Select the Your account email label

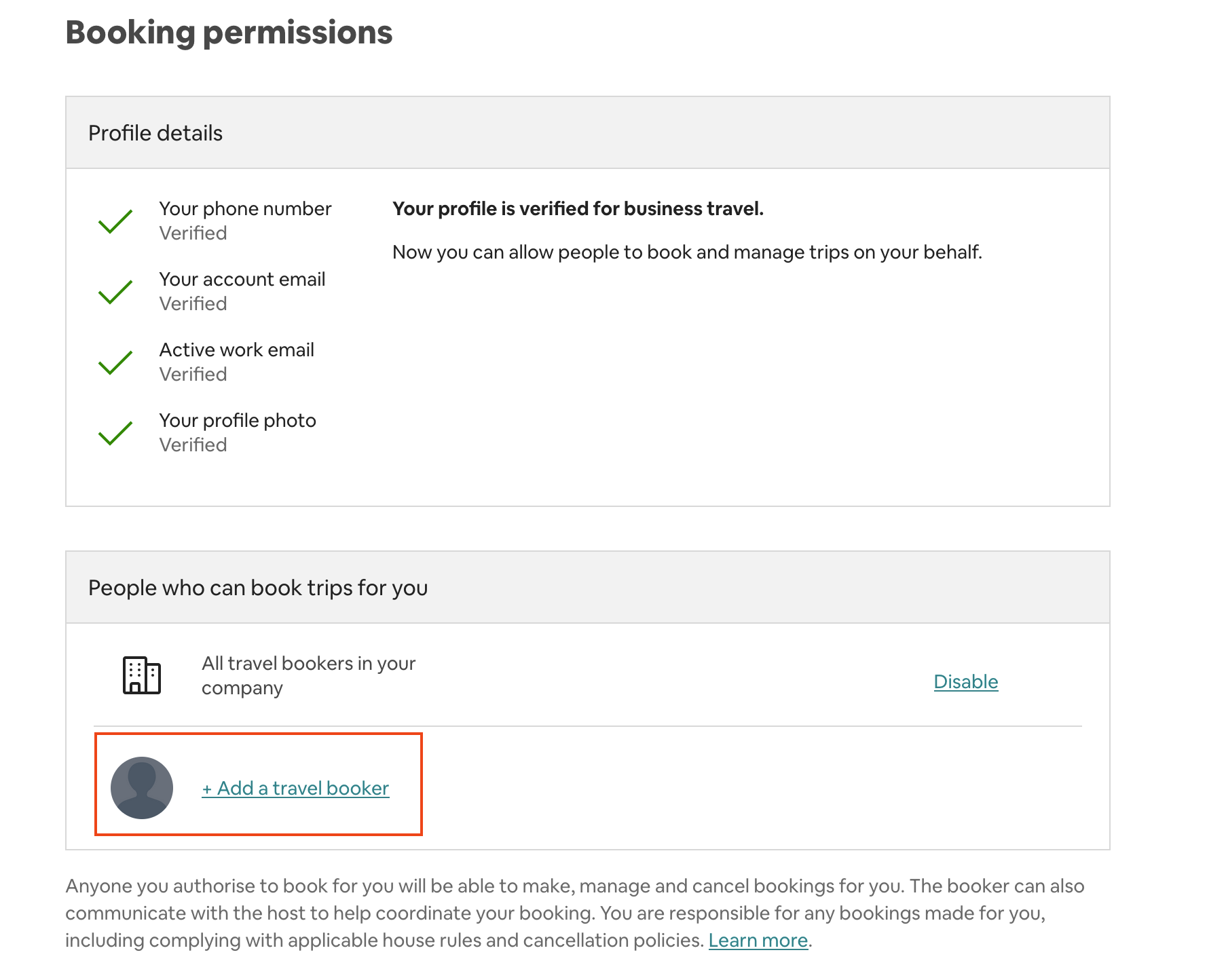(242, 279)
